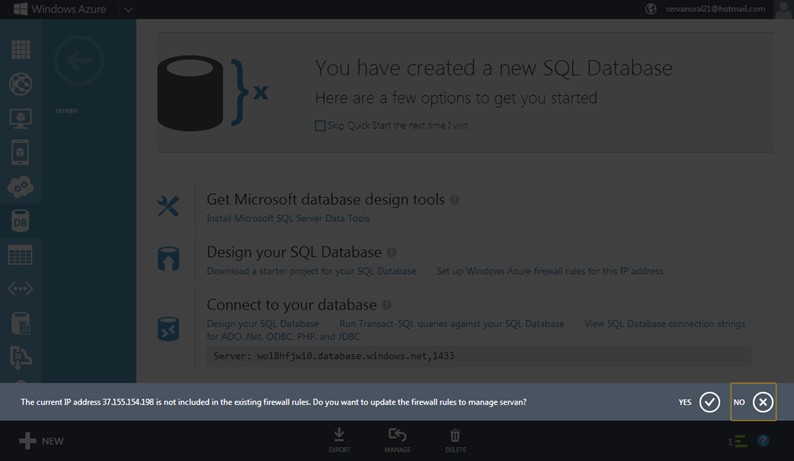Click the server address text field

pos(479,356)
